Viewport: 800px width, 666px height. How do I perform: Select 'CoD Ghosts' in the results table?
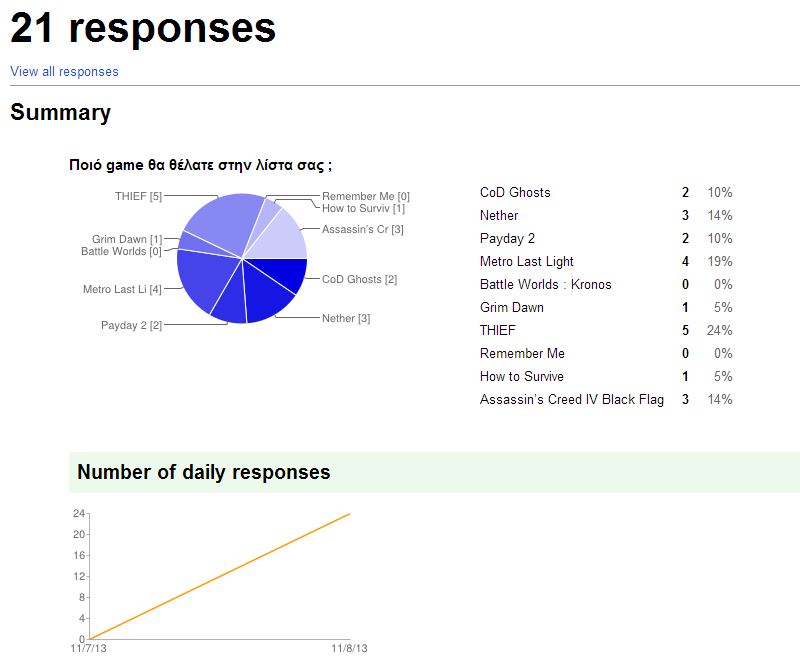coord(515,192)
